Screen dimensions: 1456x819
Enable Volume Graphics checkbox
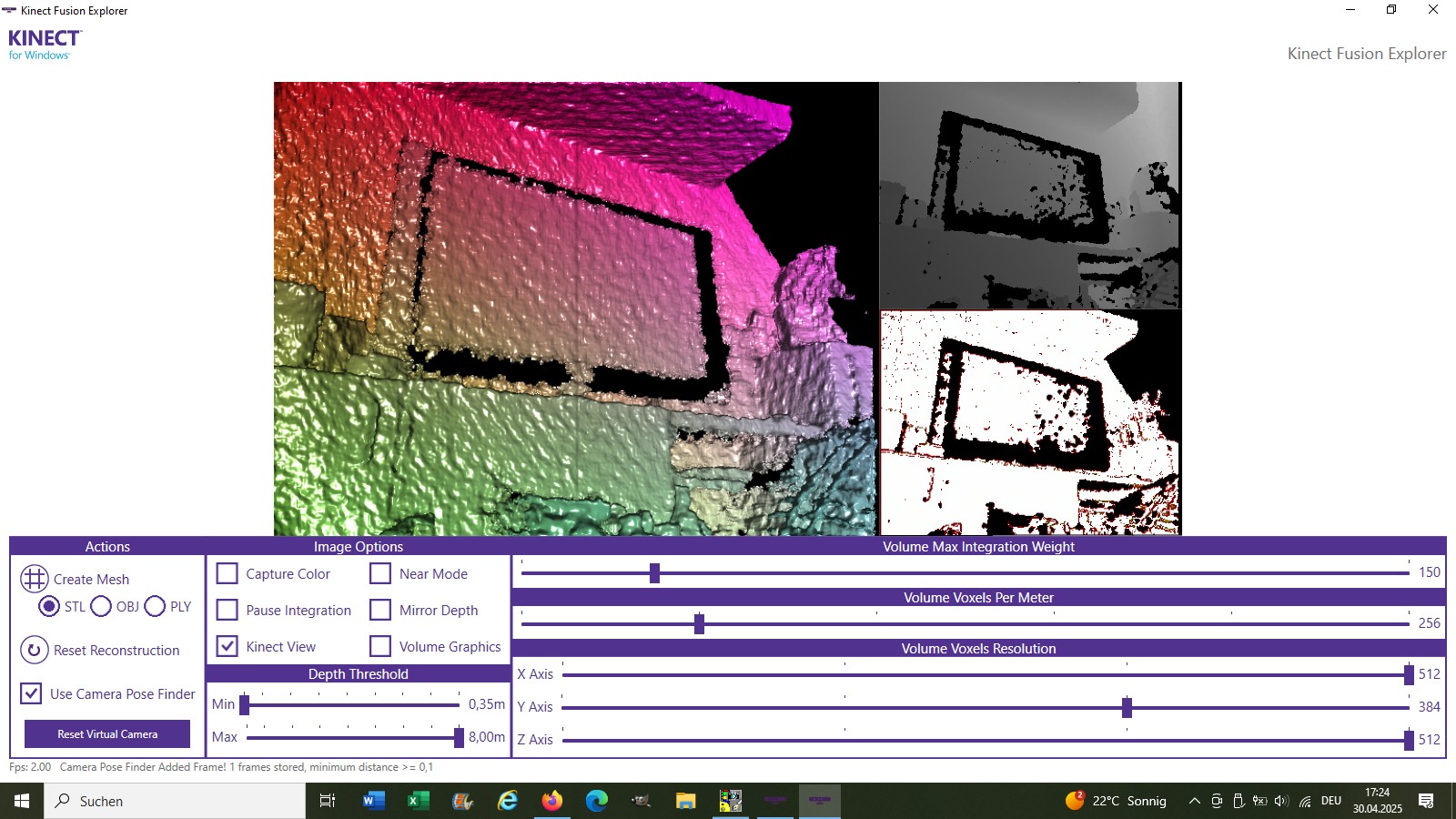[x=380, y=646]
